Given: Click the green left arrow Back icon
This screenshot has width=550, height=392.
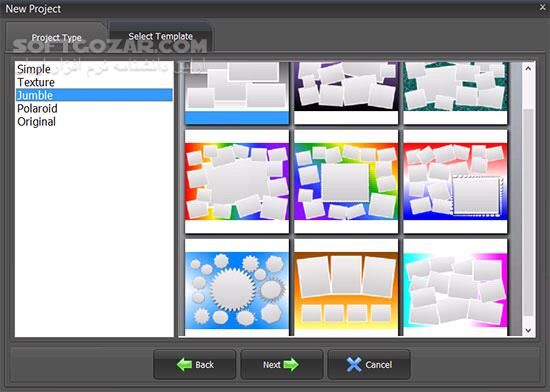Looking at the screenshot, I should click(184, 365).
